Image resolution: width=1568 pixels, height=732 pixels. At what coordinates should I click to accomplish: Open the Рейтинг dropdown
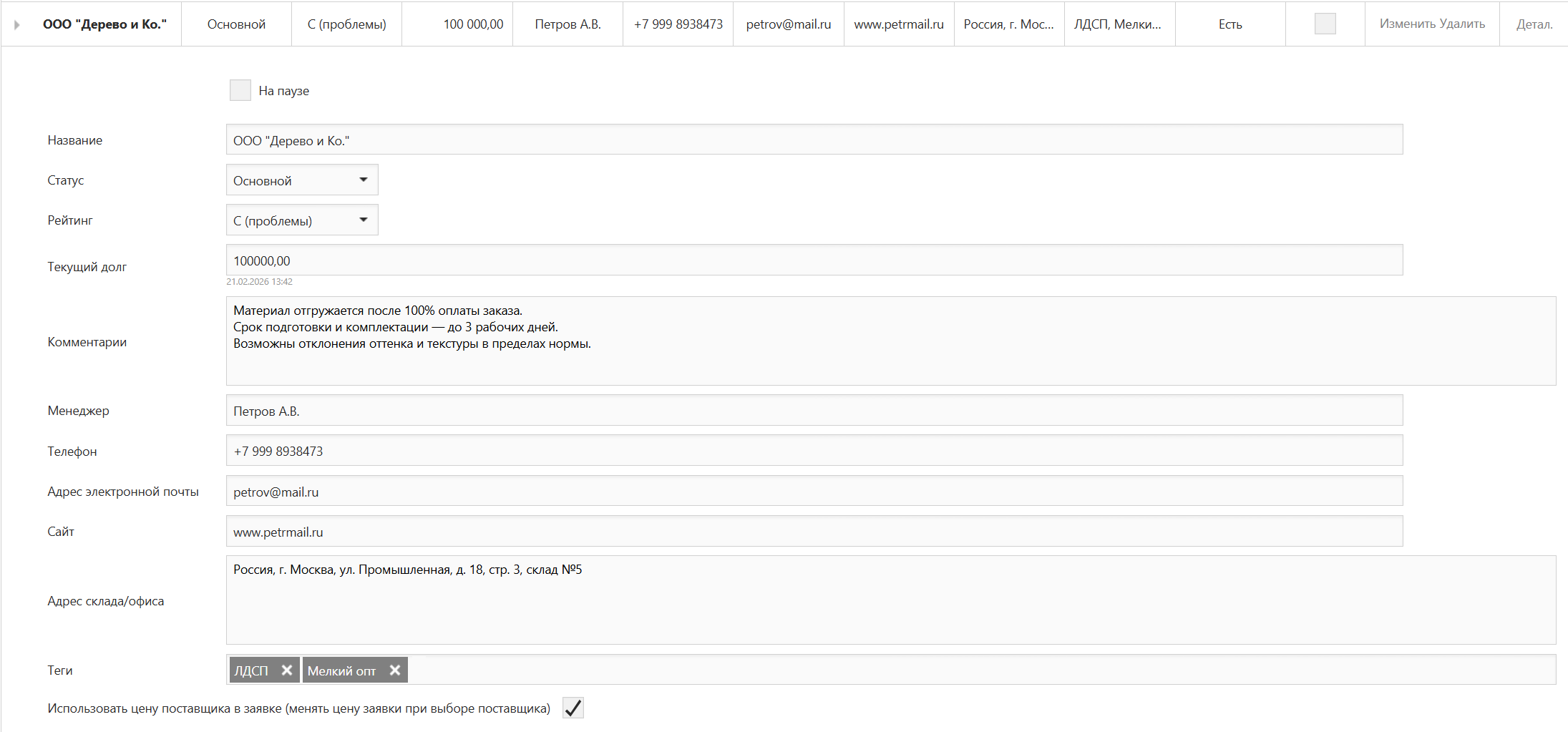[302, 220]
